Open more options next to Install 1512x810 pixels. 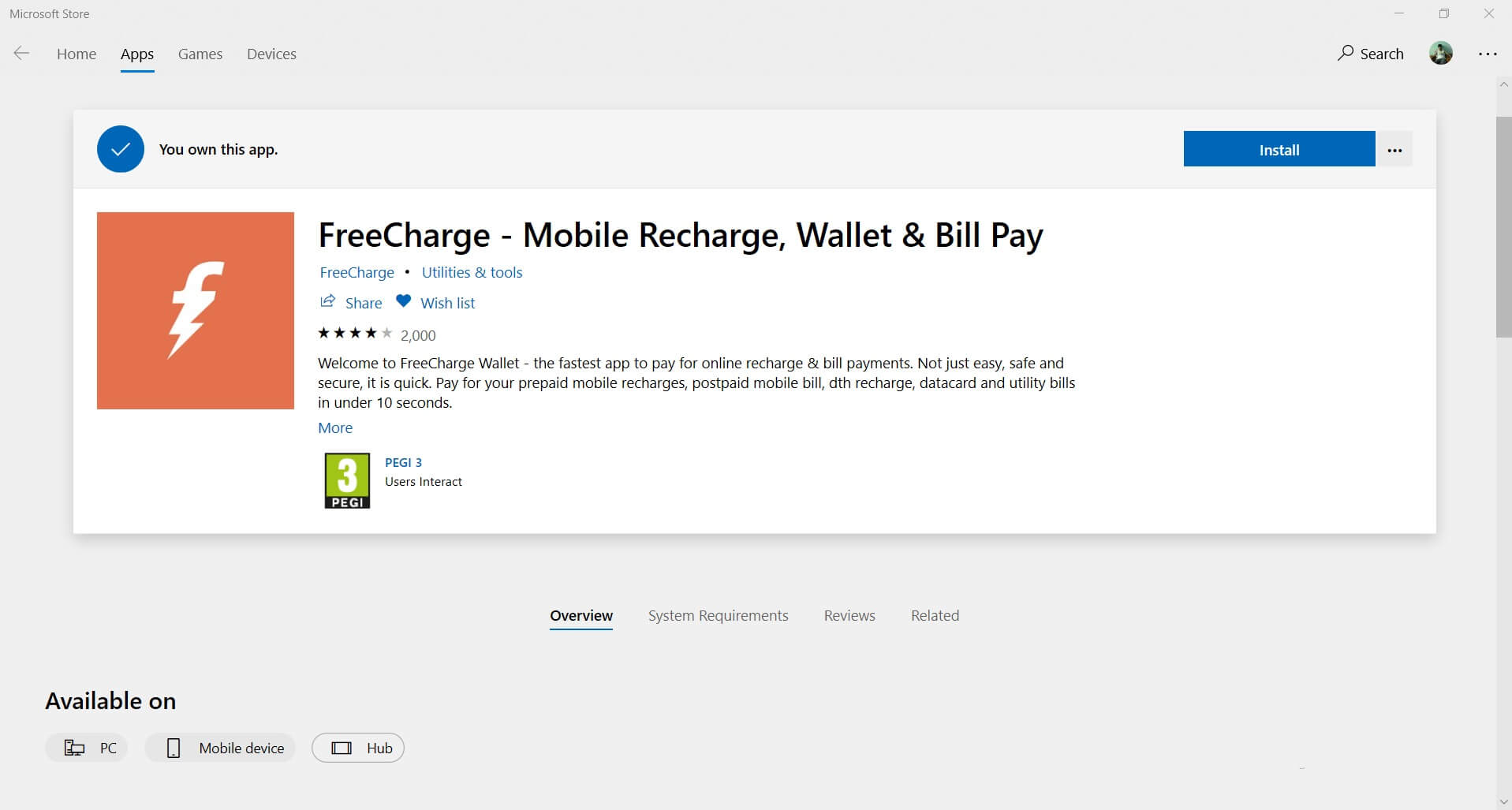1394,149
